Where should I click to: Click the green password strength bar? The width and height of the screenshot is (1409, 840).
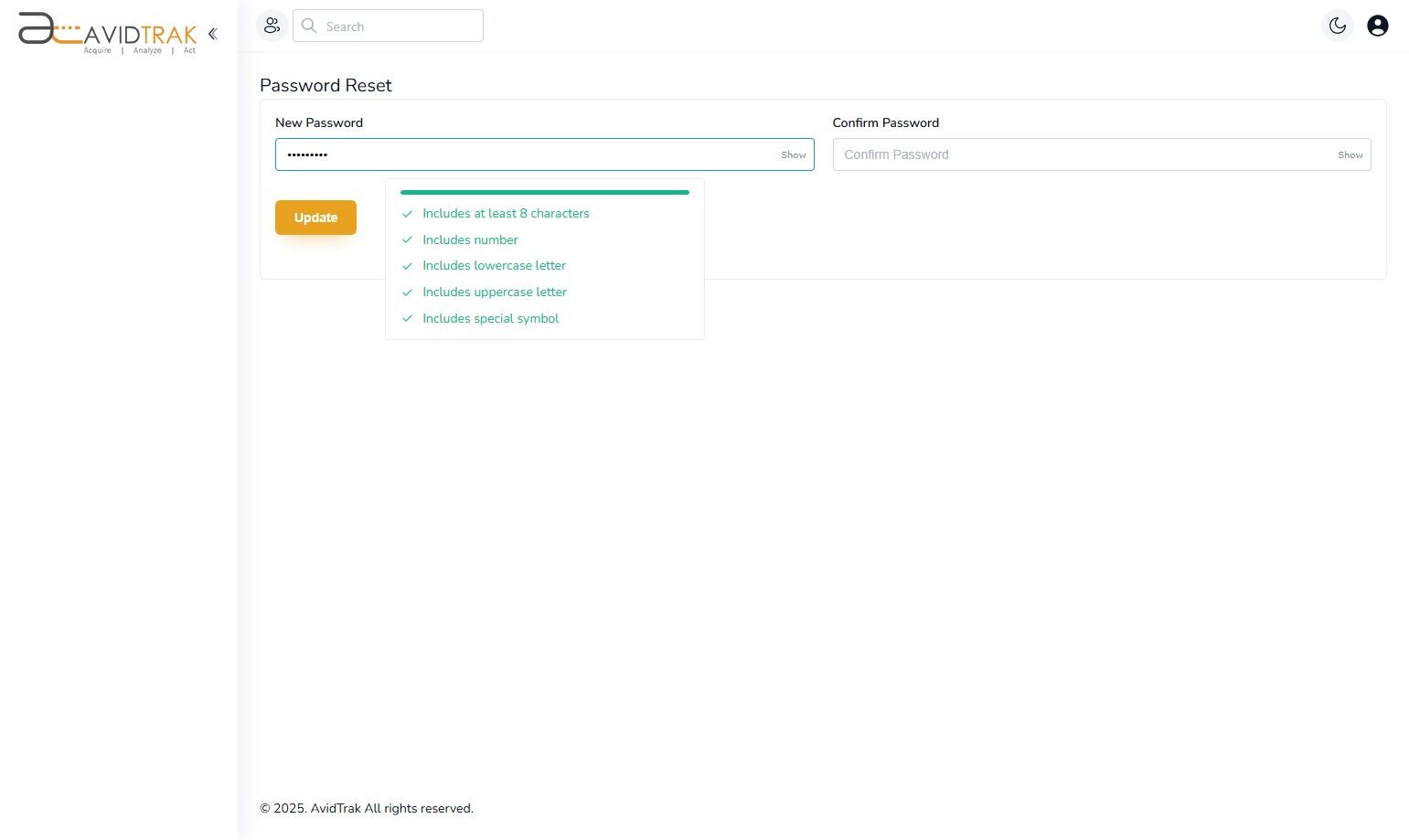coord(544,192)
